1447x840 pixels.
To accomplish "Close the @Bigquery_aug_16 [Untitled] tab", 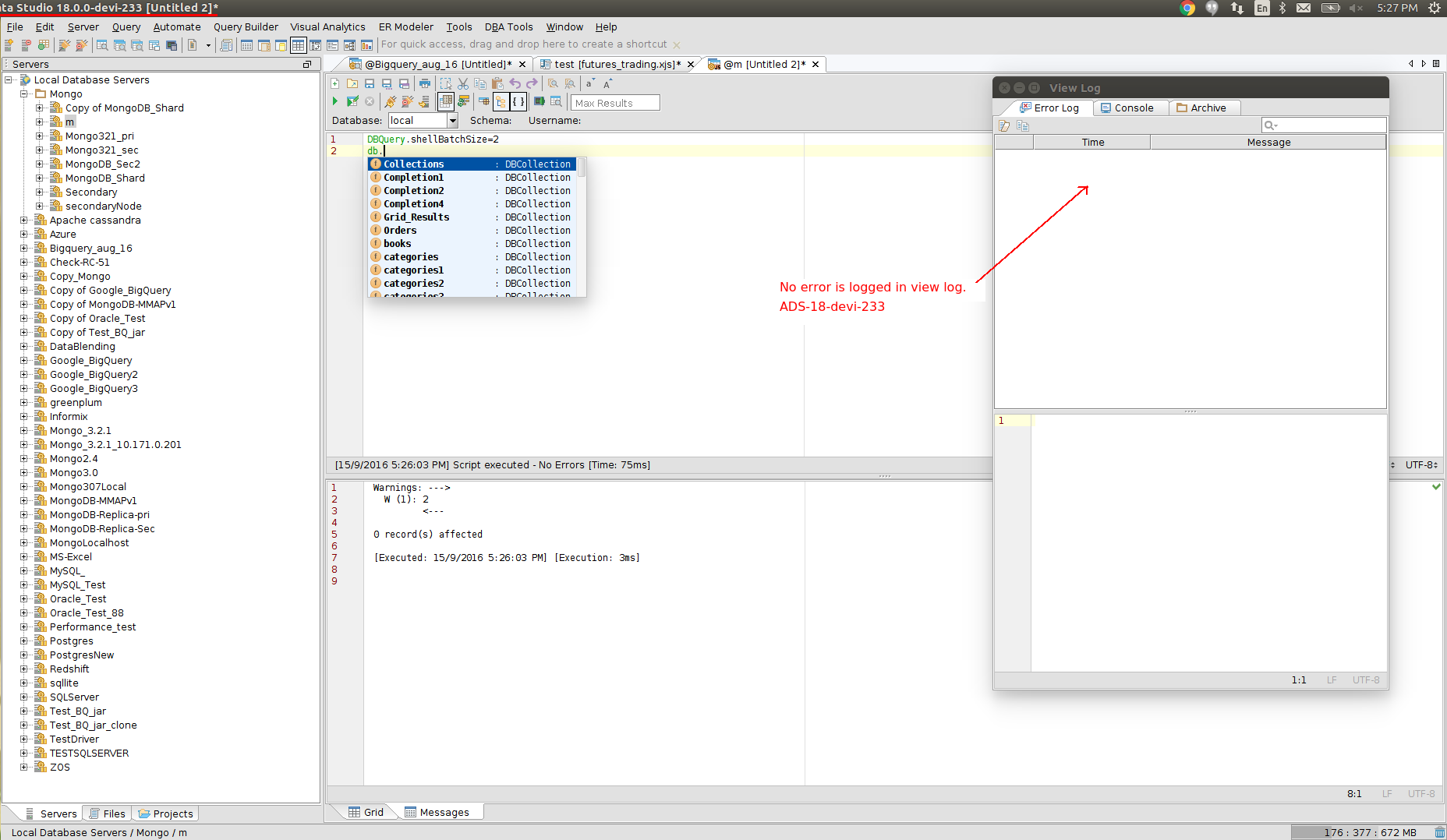I will coord(522,65).
